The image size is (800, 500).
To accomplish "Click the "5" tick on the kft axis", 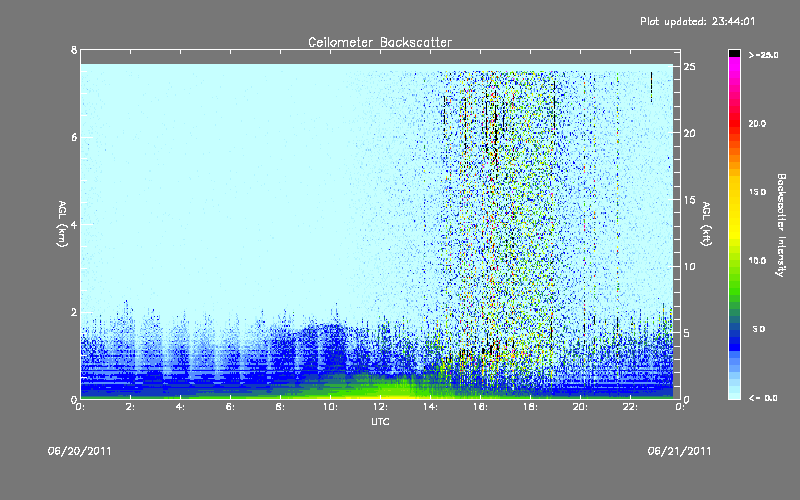I will pos(687,333).
